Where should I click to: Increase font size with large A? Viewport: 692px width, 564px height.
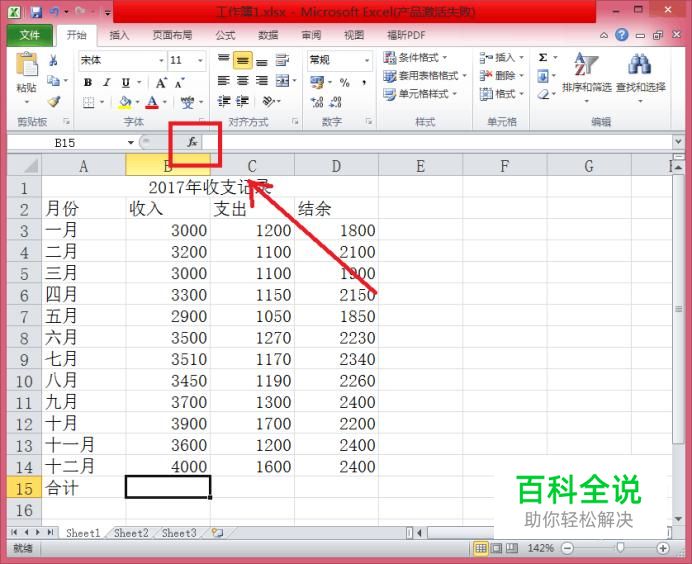point(161,83)
